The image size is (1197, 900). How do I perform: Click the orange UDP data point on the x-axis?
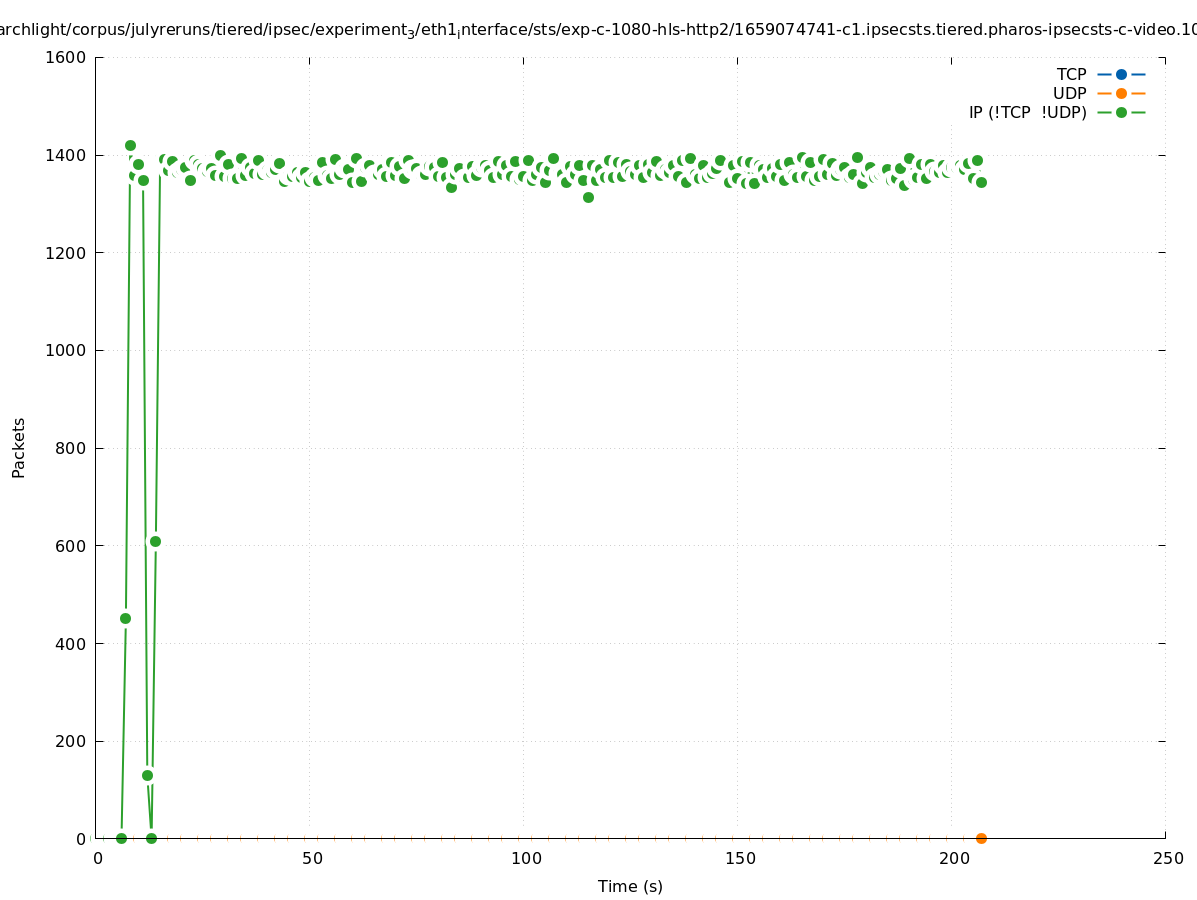pyautogui.click(x=981, y=838)
